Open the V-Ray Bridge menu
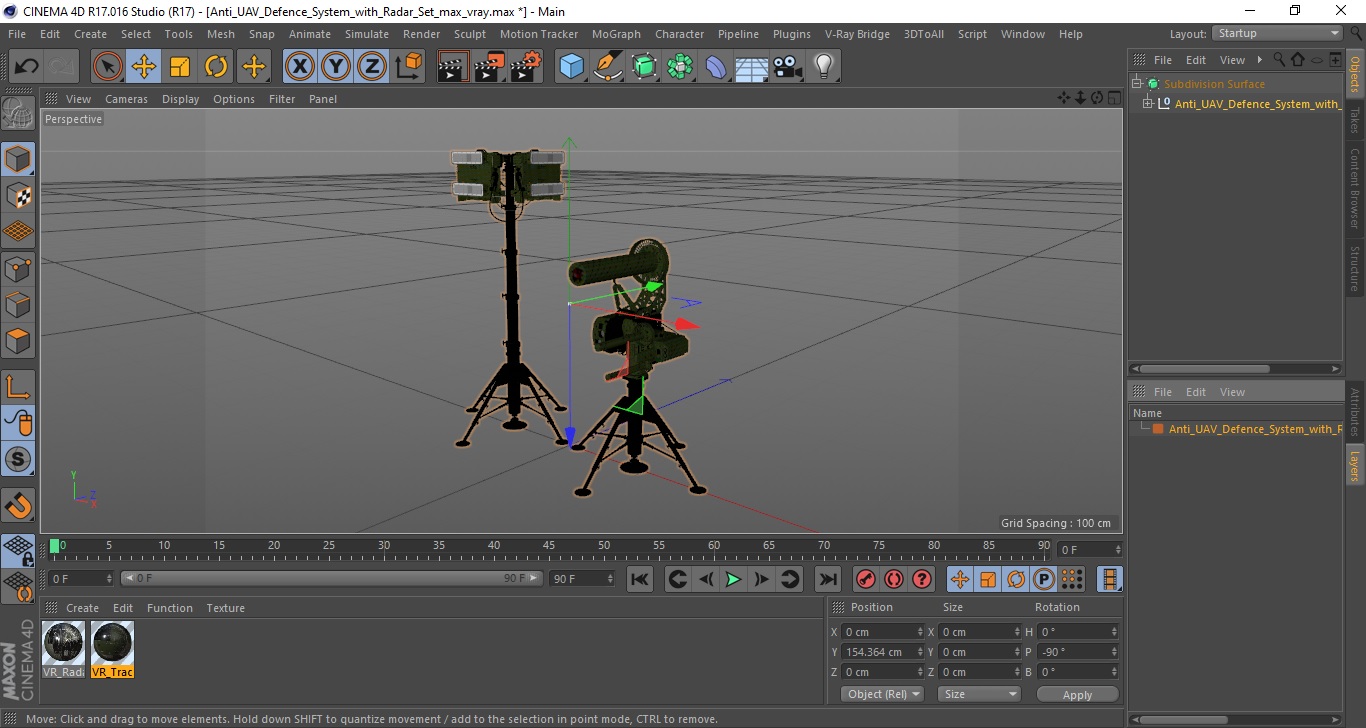The height and width of the screenshot is (728, 1366). (857, 34)
